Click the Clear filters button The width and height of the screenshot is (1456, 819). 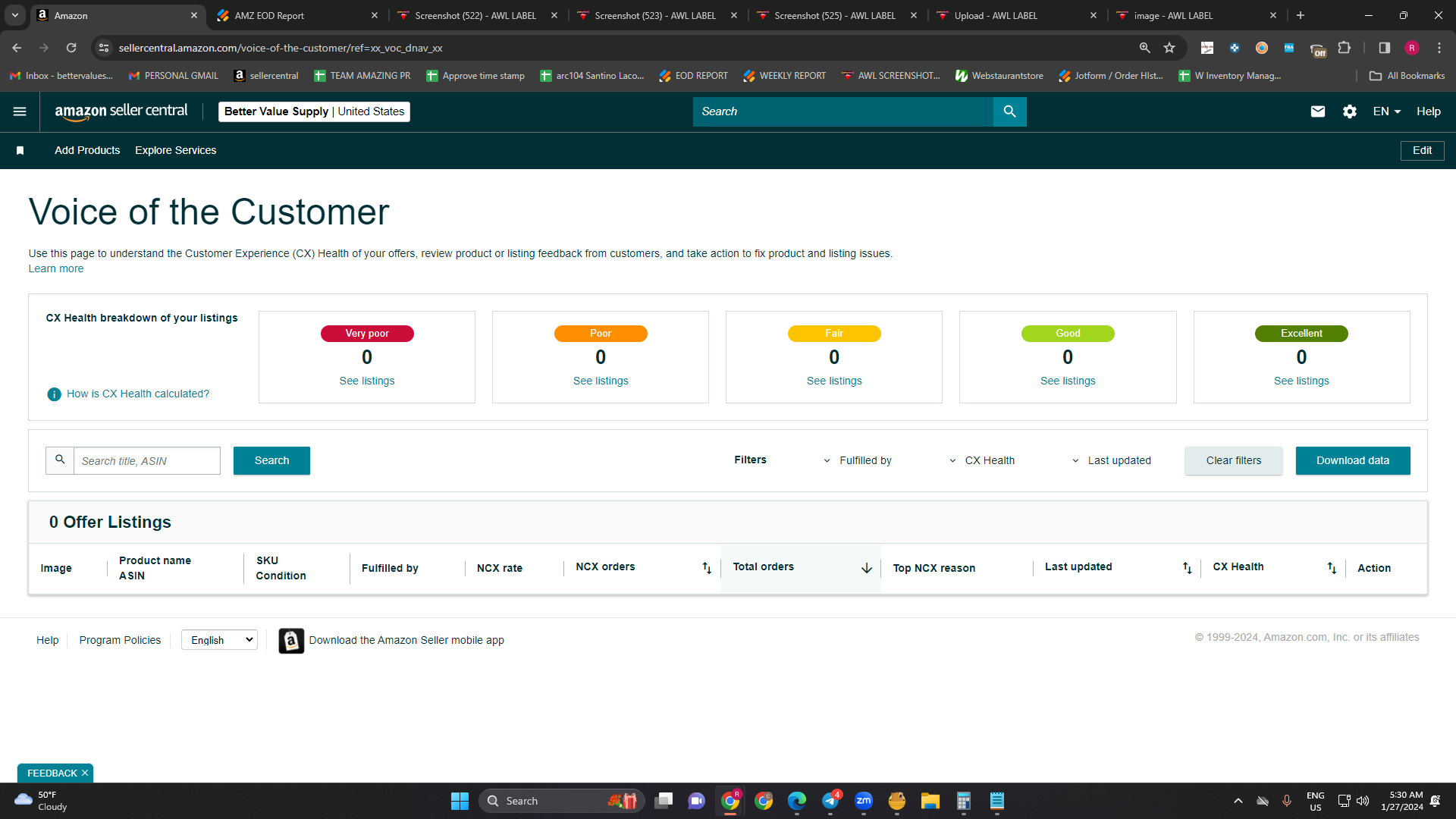1234,461
